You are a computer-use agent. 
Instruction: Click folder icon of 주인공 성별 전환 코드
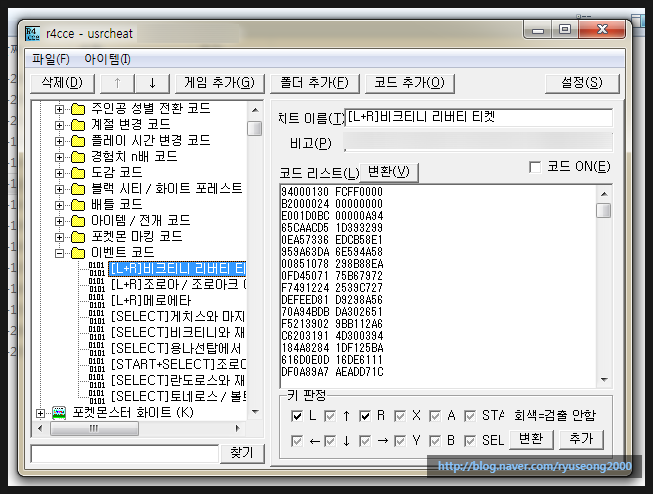(78, 109)
